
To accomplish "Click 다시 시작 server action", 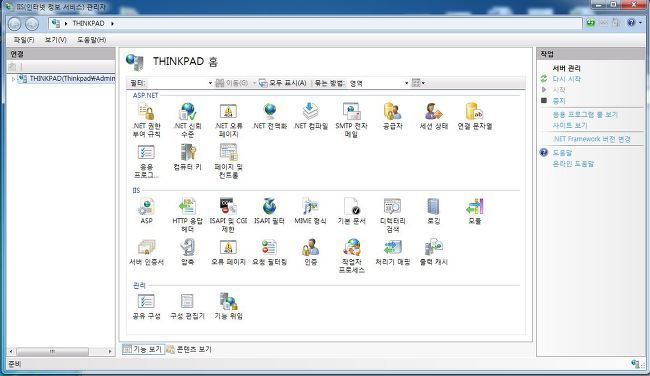I will [566, 79].
